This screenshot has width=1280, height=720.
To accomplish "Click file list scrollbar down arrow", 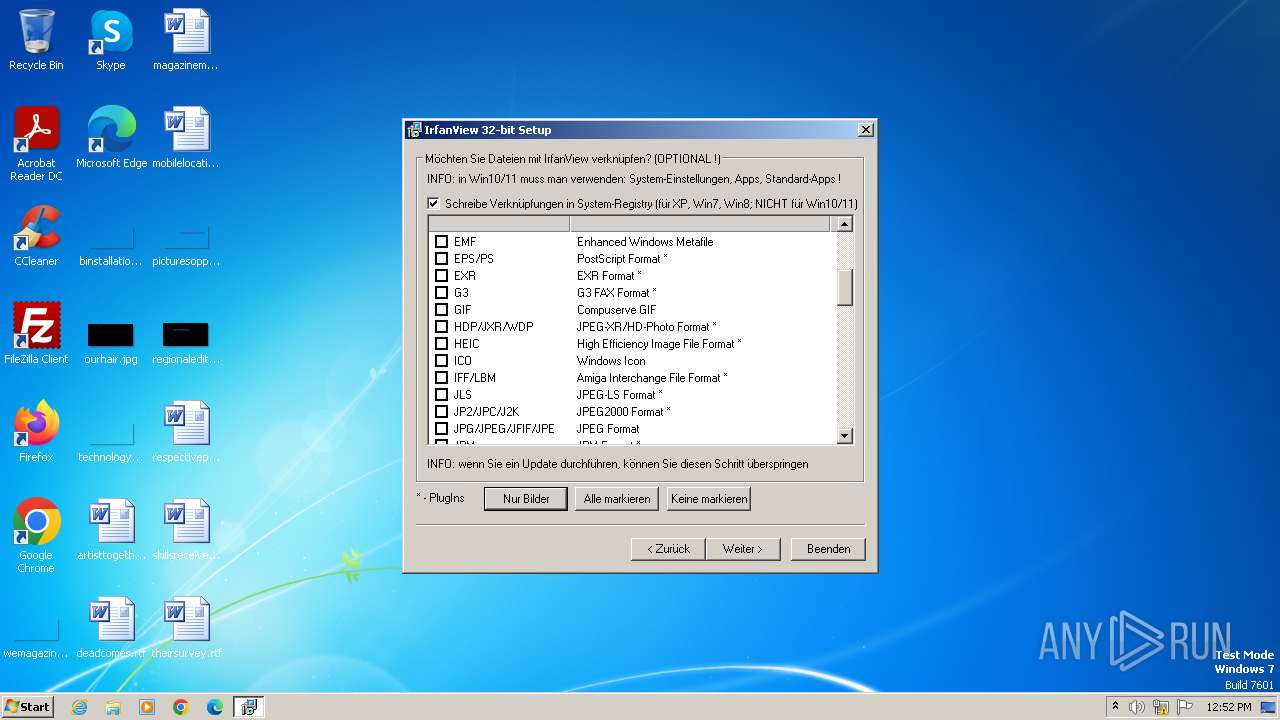I will [845, 436].
